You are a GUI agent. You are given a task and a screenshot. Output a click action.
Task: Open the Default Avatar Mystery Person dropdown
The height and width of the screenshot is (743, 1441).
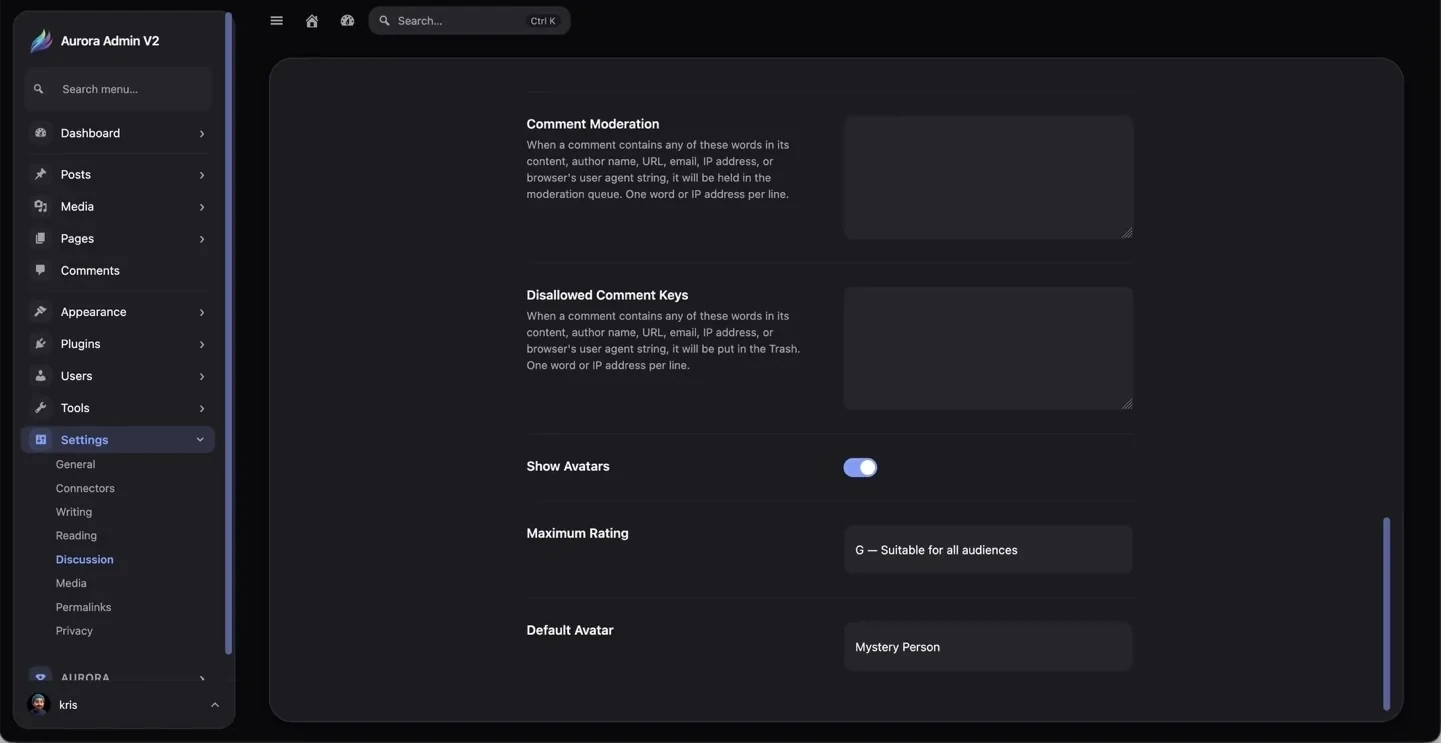(x=988, y=647)
